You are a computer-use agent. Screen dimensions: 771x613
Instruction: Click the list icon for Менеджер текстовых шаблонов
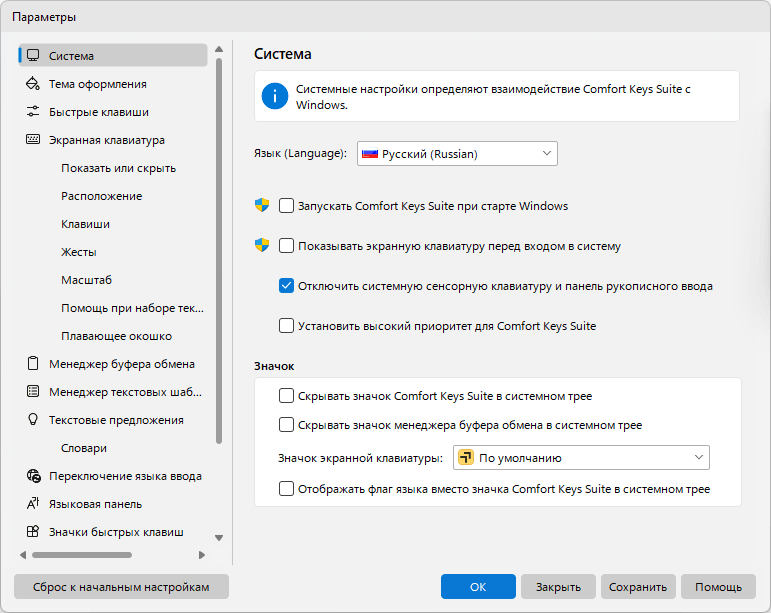(x=33, y=392)
